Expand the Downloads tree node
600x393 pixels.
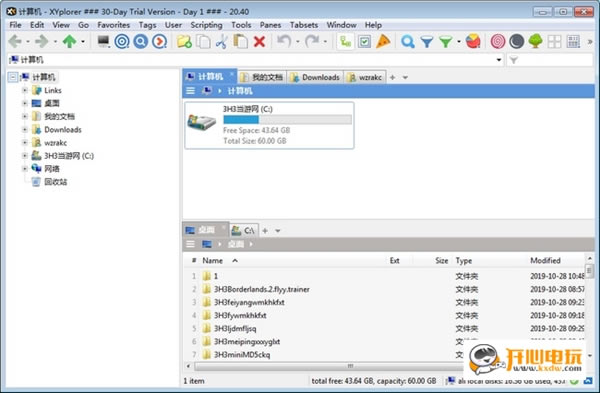pyautogui.click(x=24, y=129)
